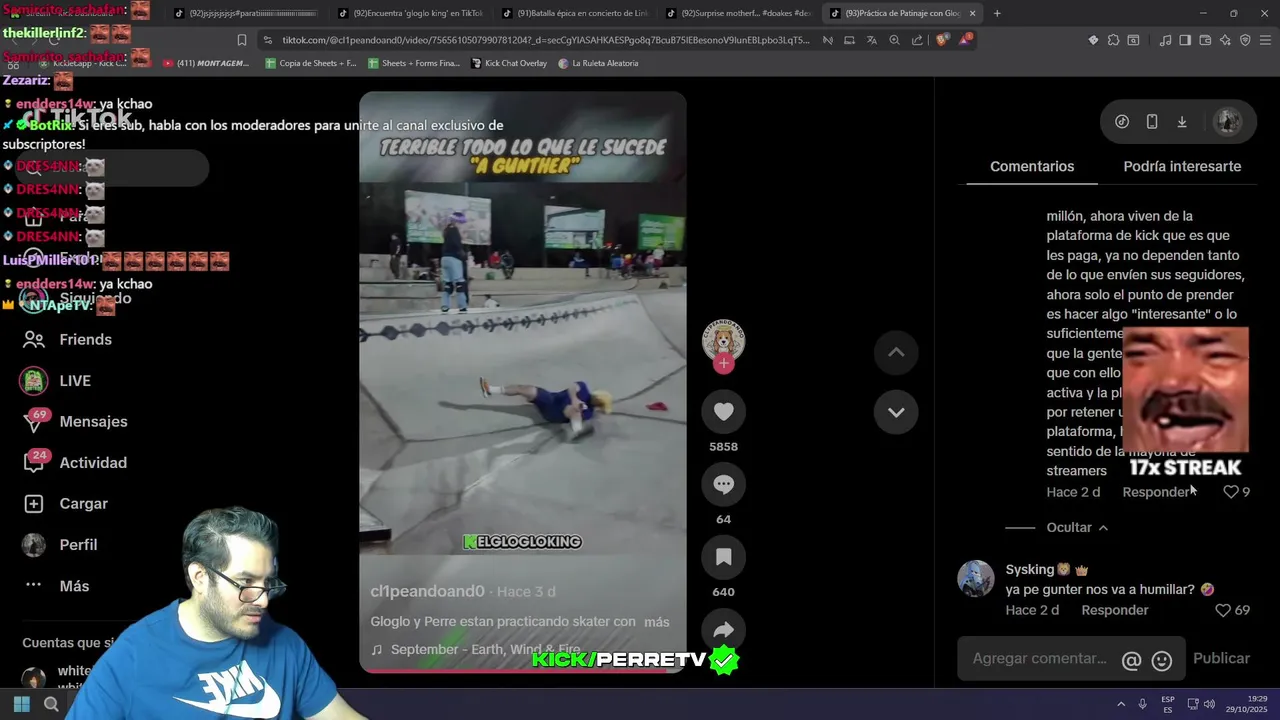This screenshot has height=720, width=1280.
Task: Open Mensajes in the sidebar
Action: pyautogui.click(x=75, y=422)
